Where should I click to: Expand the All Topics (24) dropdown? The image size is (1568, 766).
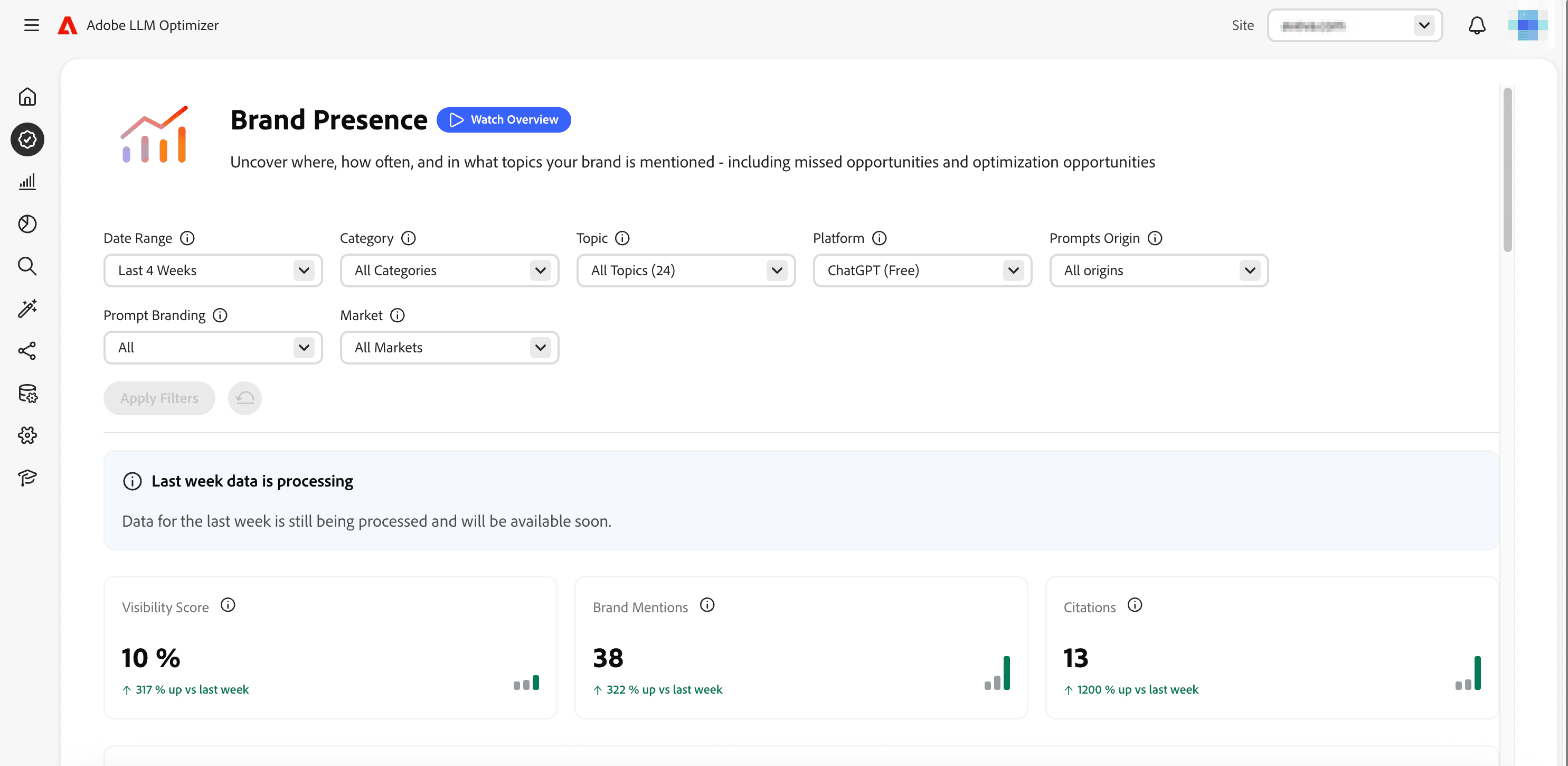[686, 270]
